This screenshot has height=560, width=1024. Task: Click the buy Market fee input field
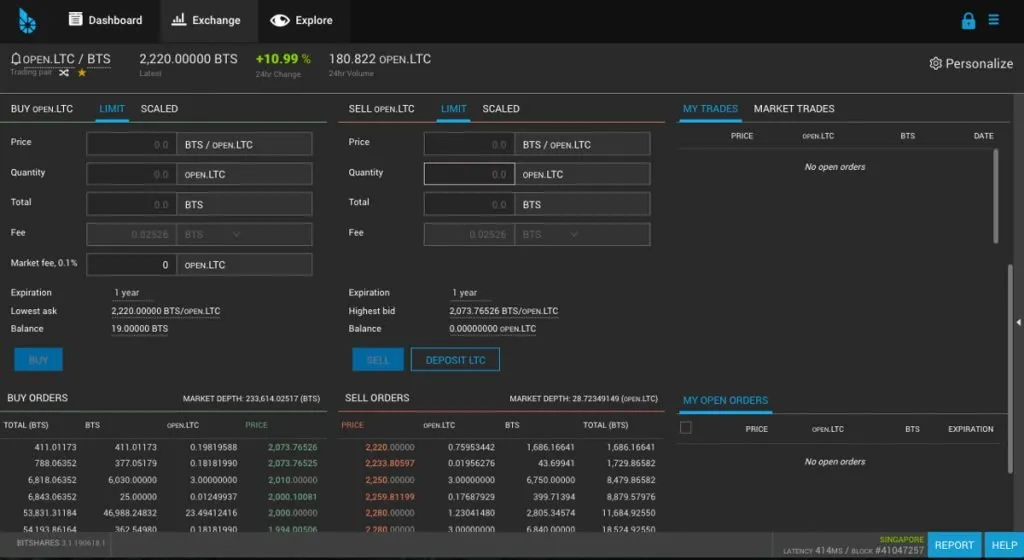pos(131,264)
